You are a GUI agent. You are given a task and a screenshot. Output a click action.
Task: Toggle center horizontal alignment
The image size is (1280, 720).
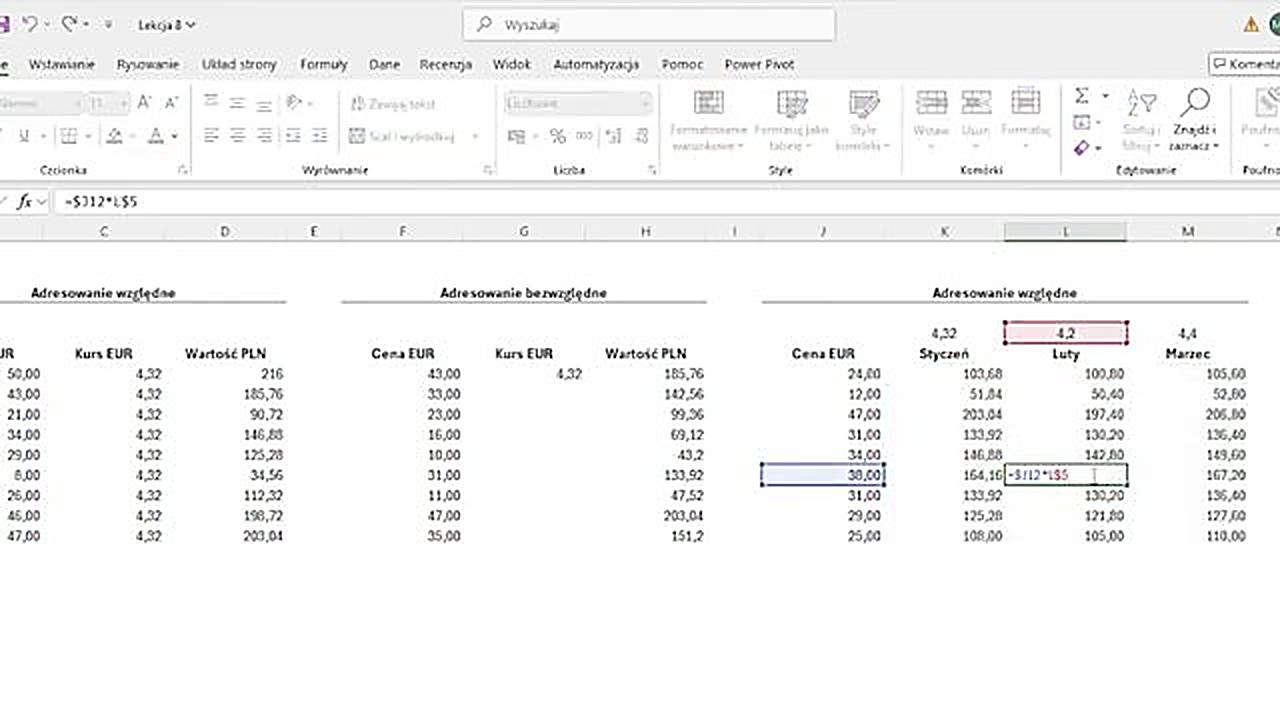[x=238, y=136]
